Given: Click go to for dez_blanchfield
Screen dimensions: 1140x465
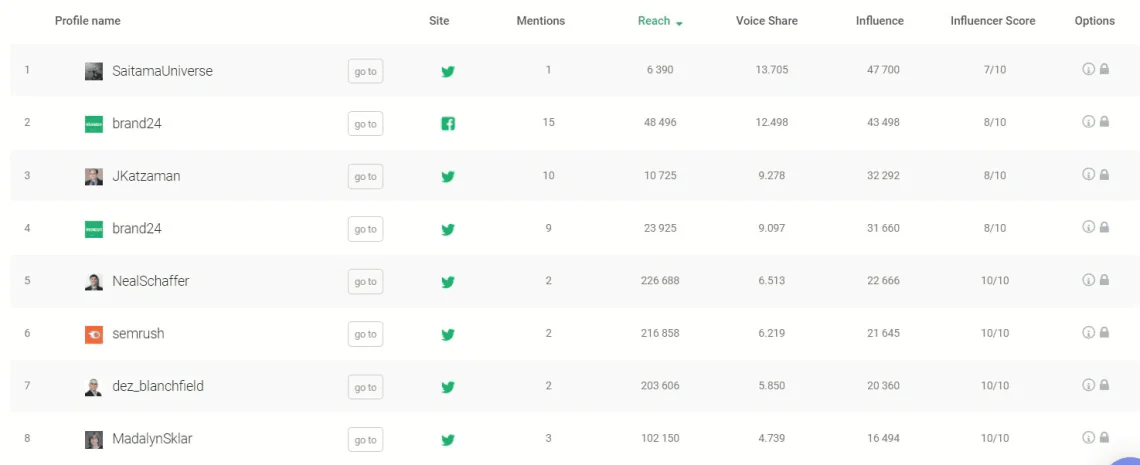Looking at the screenshot, I should click(365, 387).
